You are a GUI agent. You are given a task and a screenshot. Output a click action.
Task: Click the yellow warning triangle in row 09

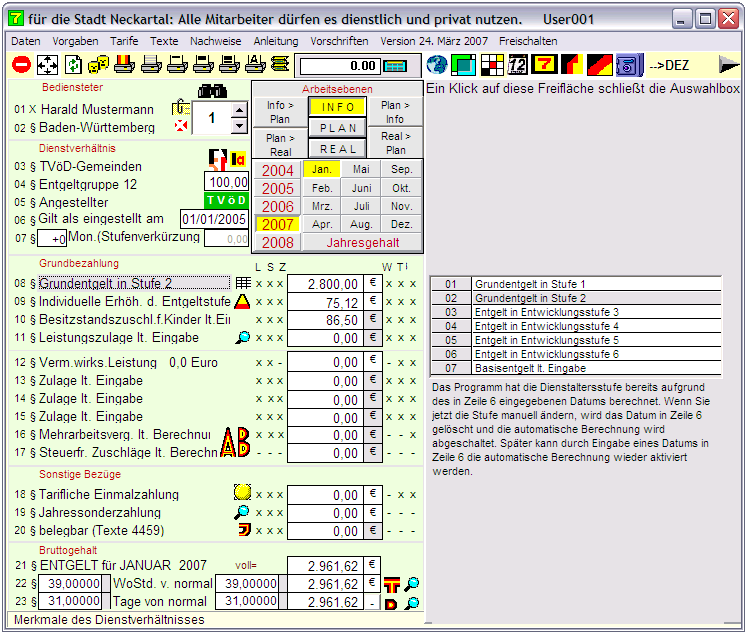(242, 301)
